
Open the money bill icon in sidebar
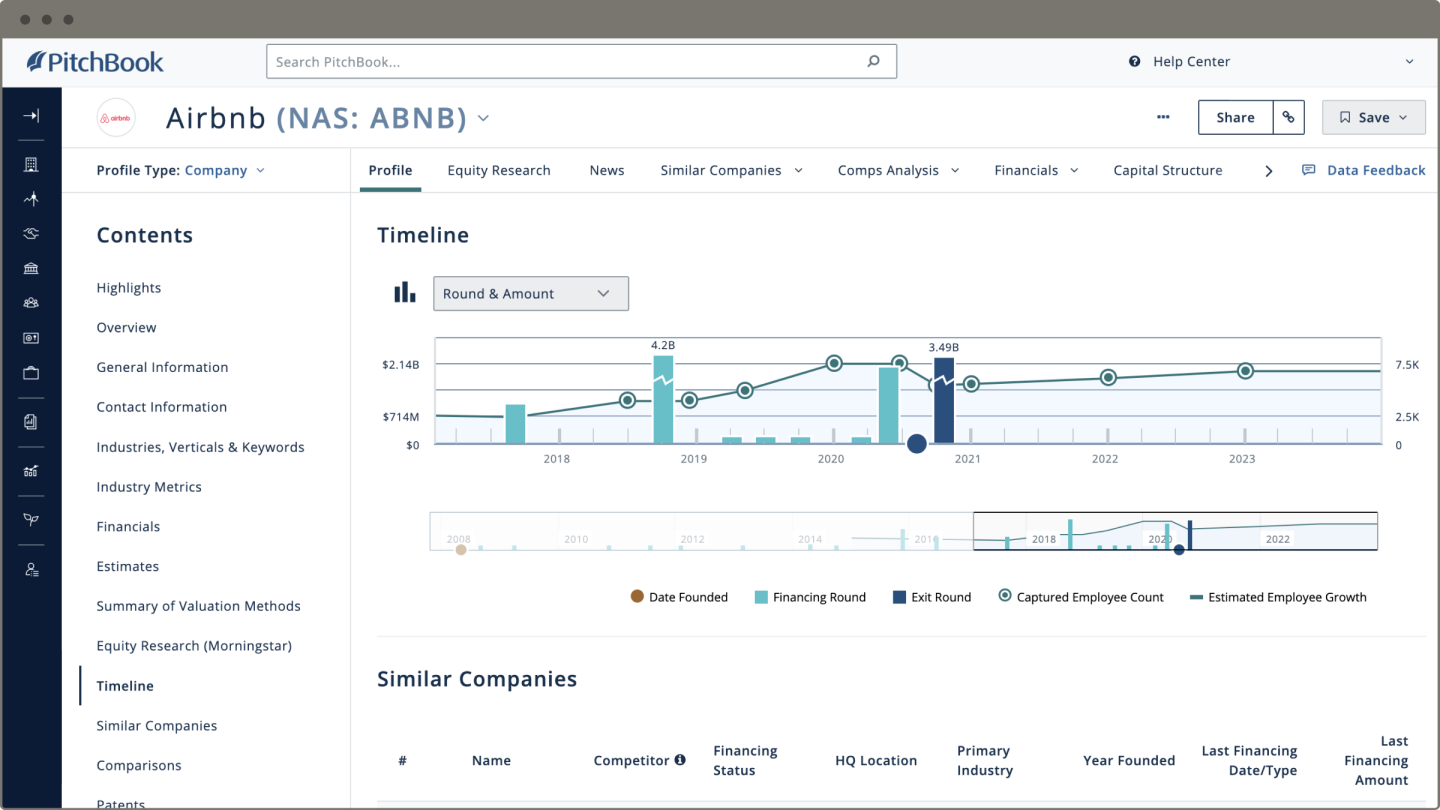(x=31, y=338)
